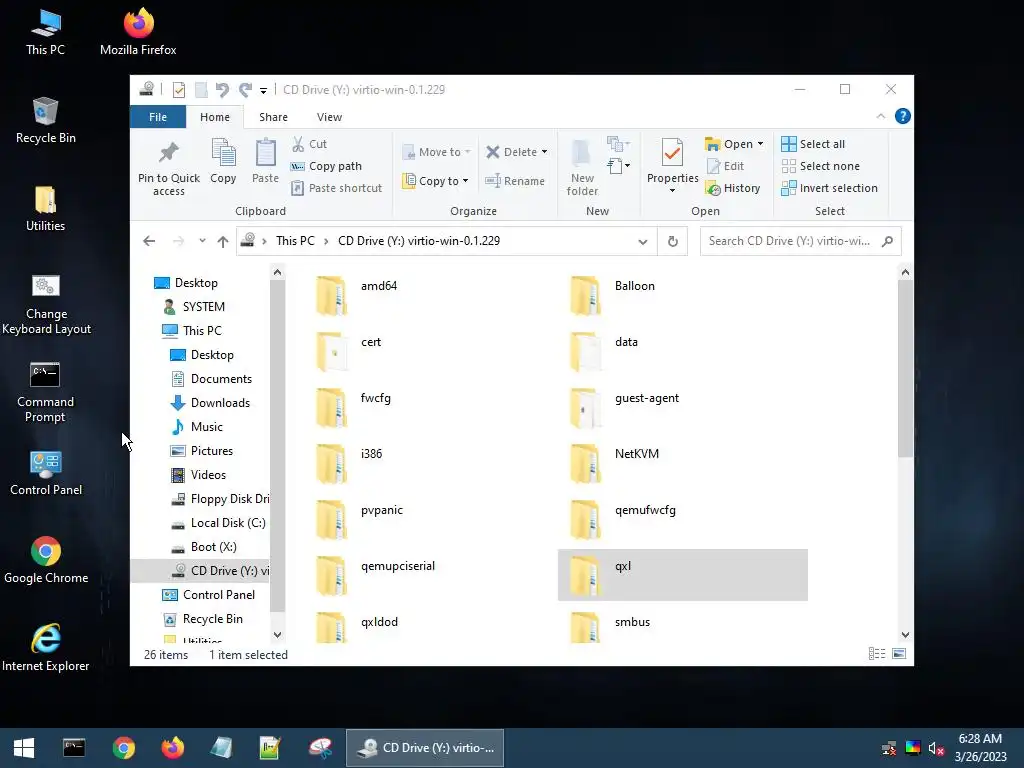The width and height of the screenshot is (1024, 768).
Task: Select Control Panel in navigation pane
Action: (208, 595)
